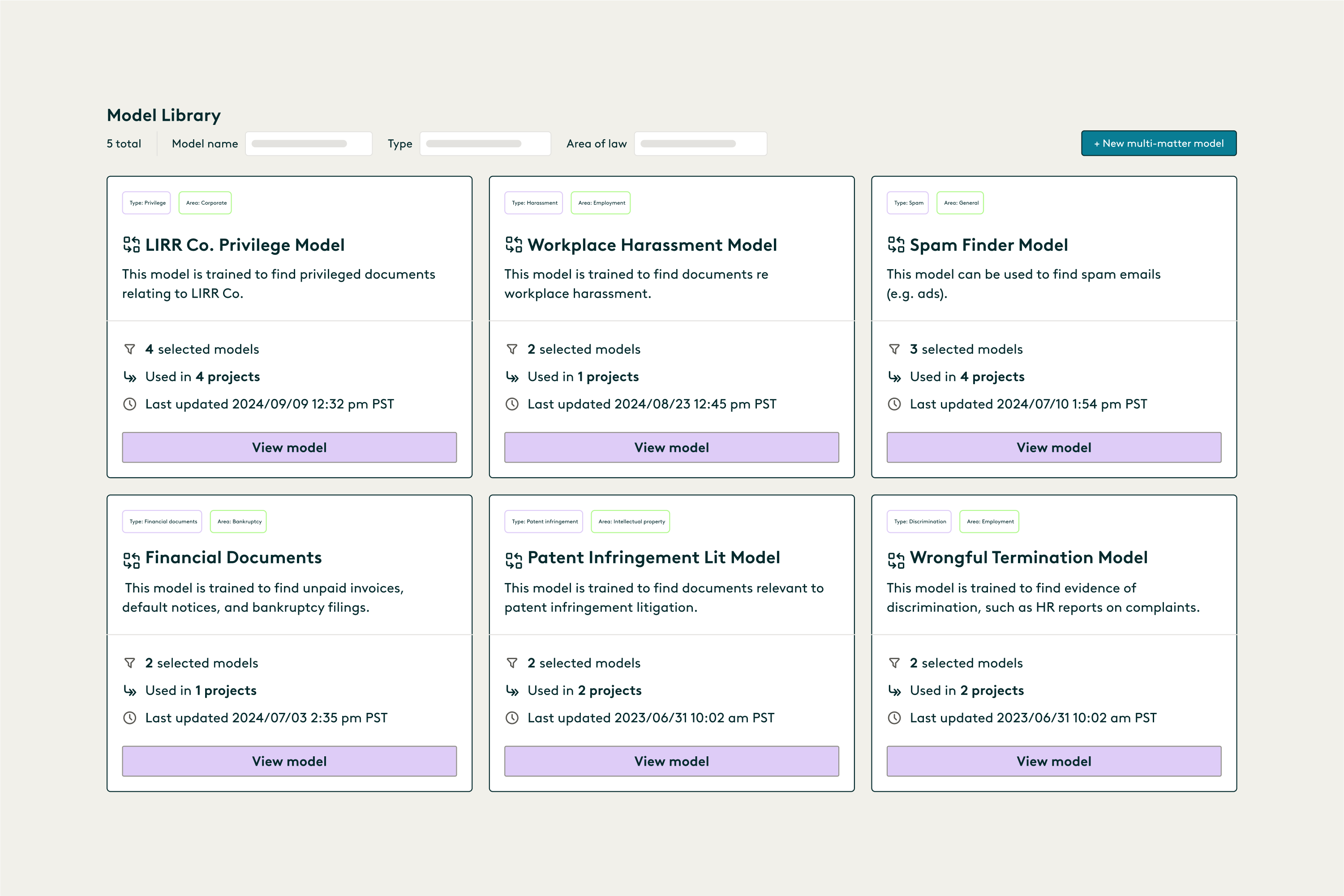View the LIRR Co. Privilege Model
The height and width of the screenshot is (896, 1344).
tap(289, 447)
